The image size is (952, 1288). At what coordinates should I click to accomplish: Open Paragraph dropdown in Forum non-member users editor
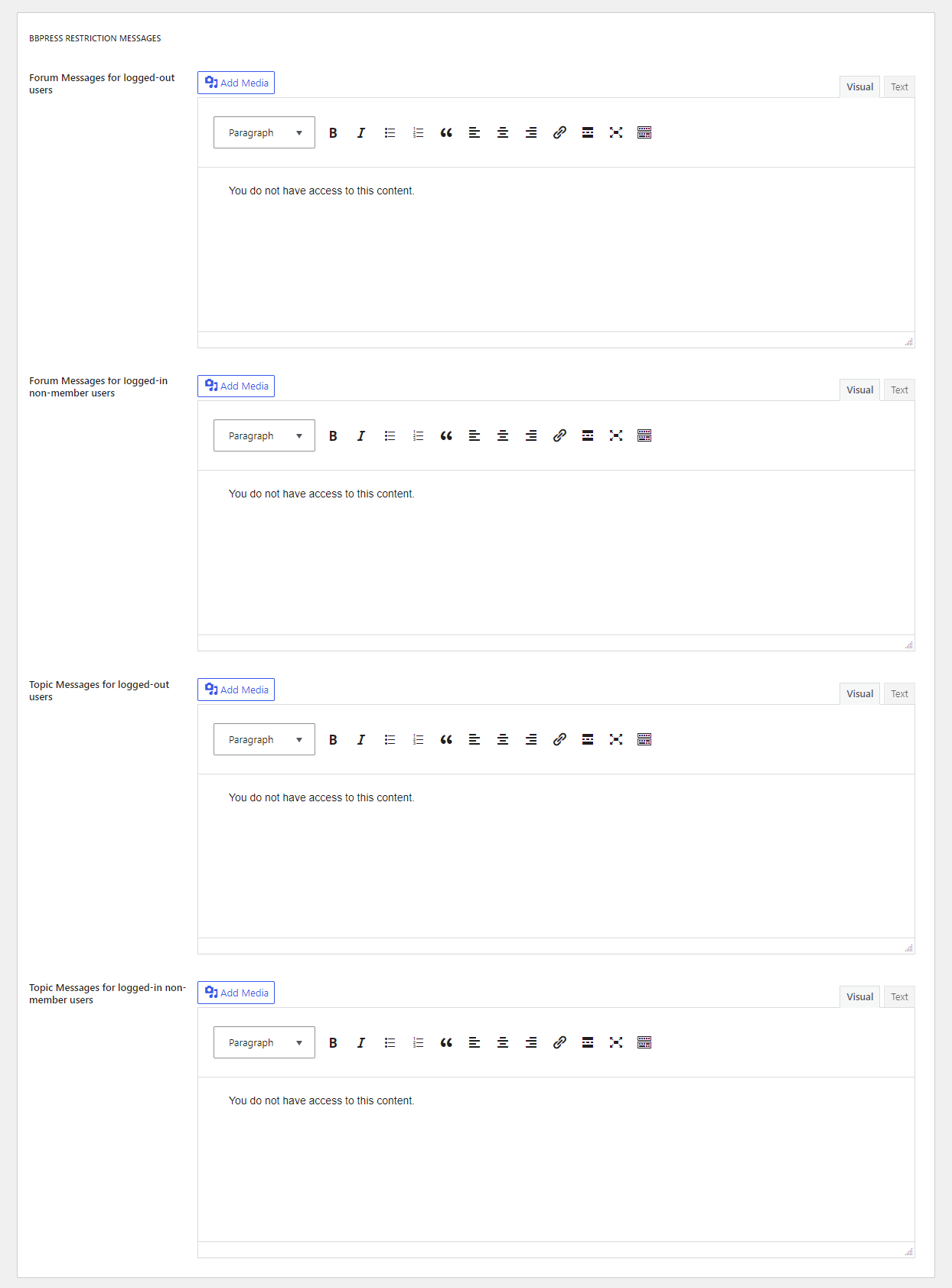pyautogui.click(x=264, y=435)
